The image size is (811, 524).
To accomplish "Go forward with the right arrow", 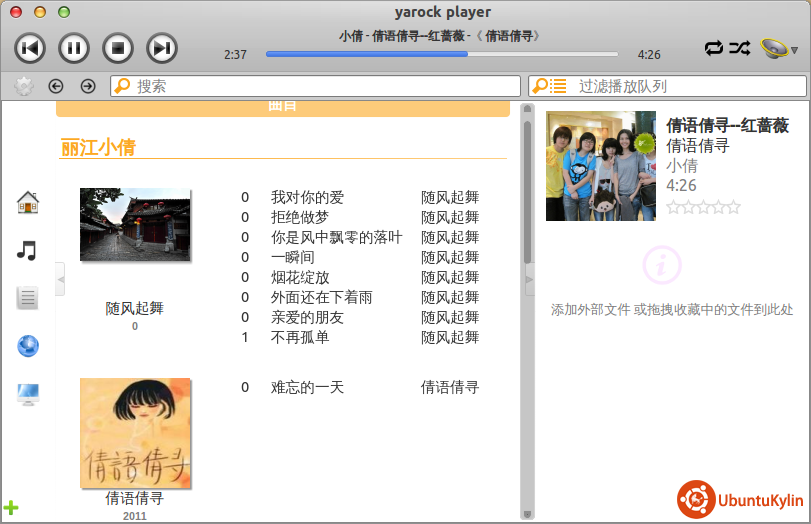I will (88, 86).
